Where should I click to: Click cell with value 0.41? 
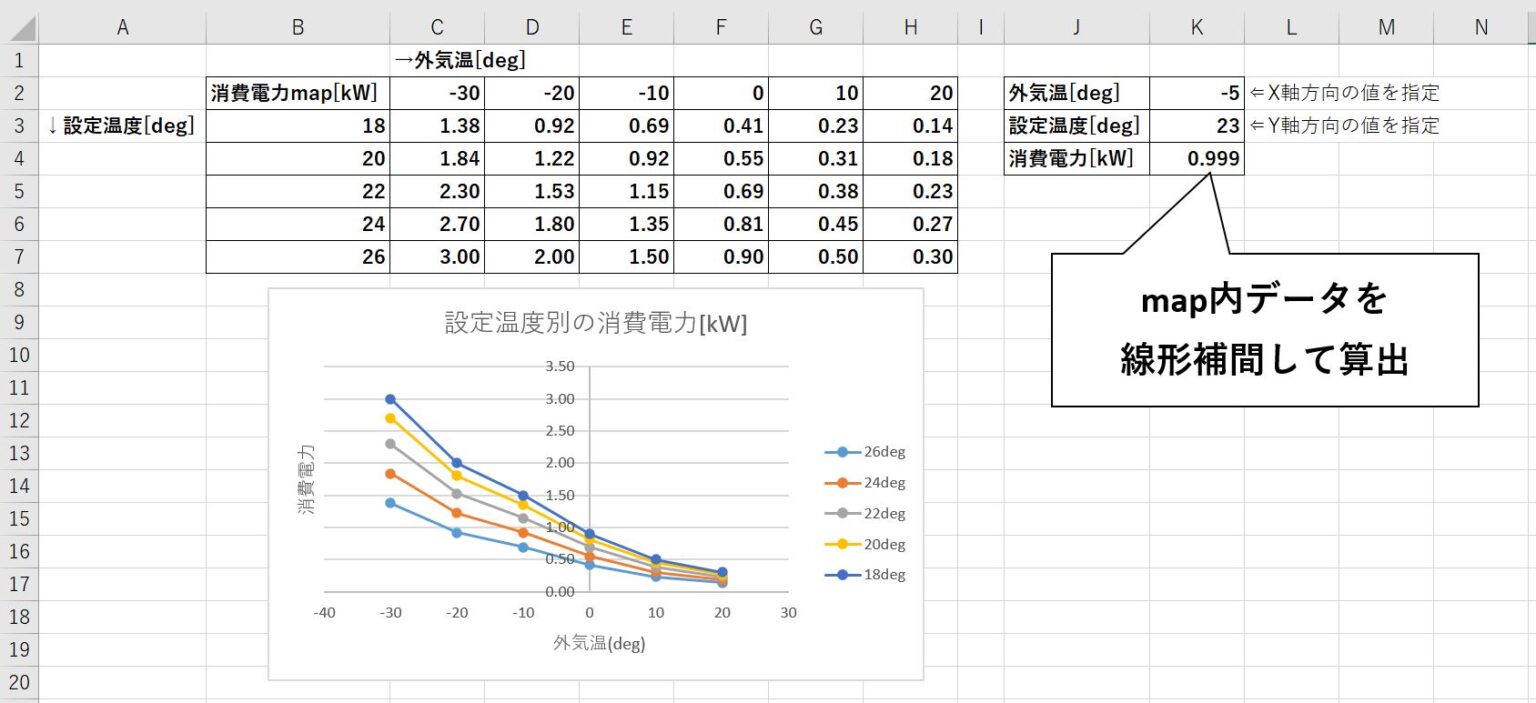(x=721, y=126)
